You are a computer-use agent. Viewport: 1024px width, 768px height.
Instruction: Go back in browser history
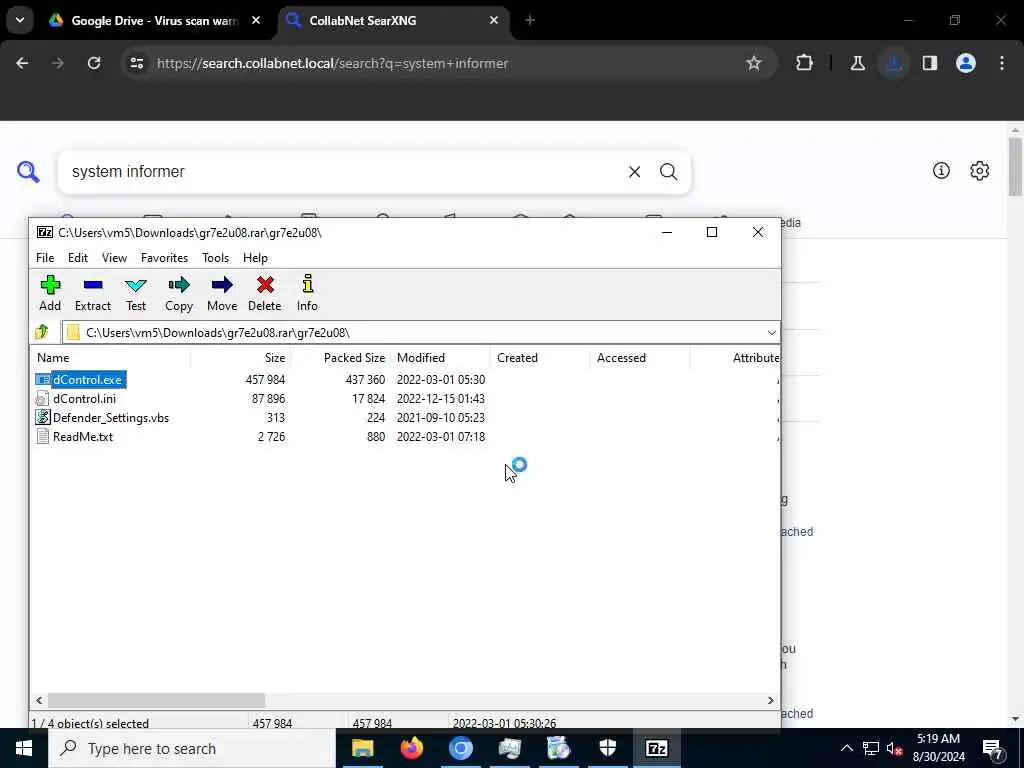pos(22,63)
